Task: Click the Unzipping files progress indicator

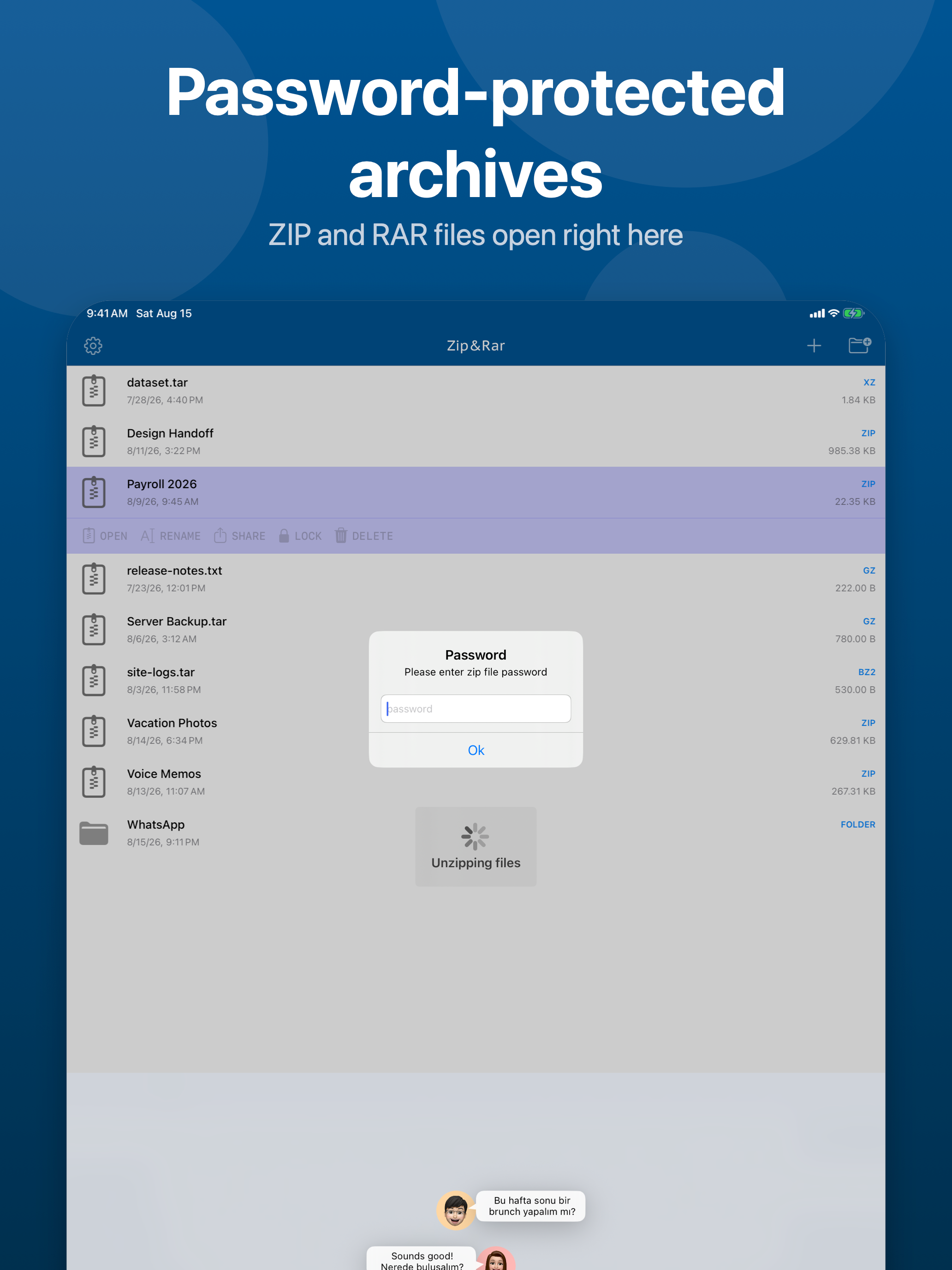Action: click(476, 846)
